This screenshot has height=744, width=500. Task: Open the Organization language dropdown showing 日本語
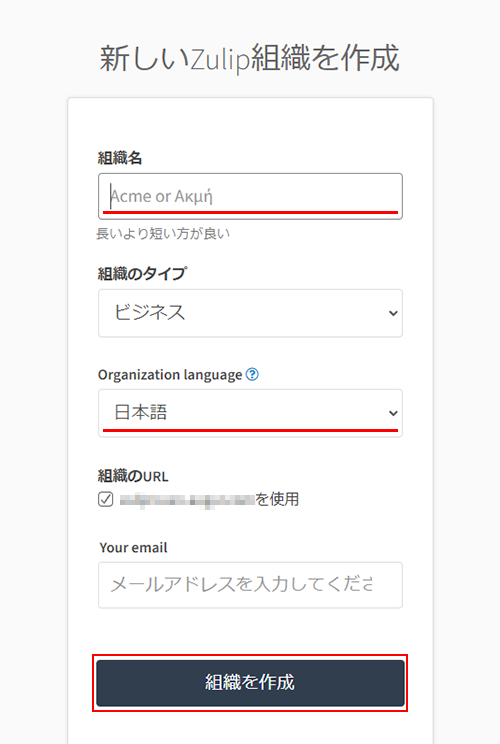pos(250,413)
